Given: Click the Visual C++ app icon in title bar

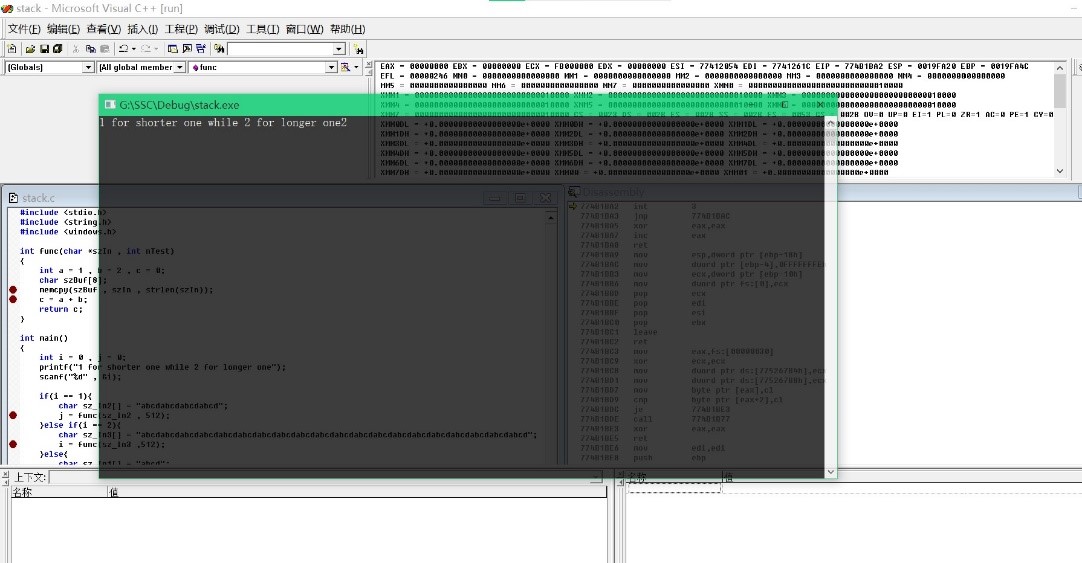Looking at the screenshot, I should coord(7,8).
